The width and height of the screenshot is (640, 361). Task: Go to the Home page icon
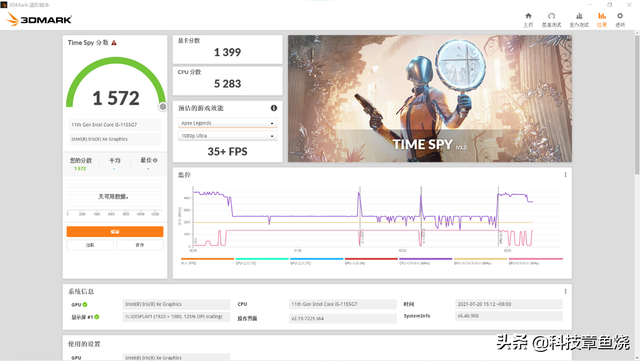[528, 19]
